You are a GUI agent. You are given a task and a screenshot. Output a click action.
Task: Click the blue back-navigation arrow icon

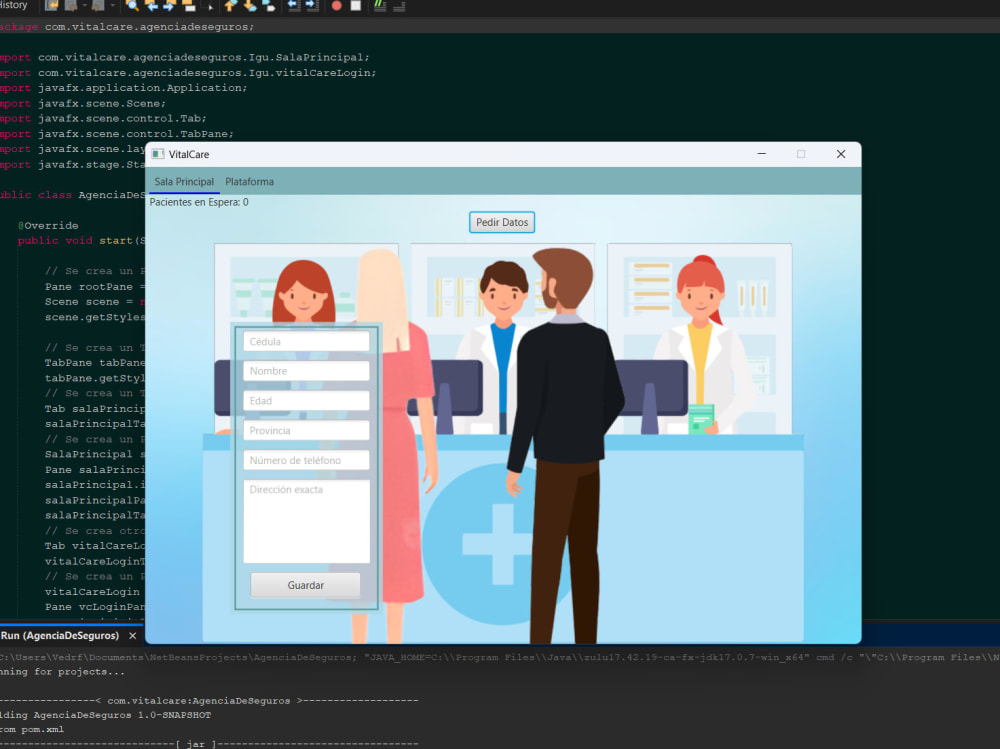(153, 6)
